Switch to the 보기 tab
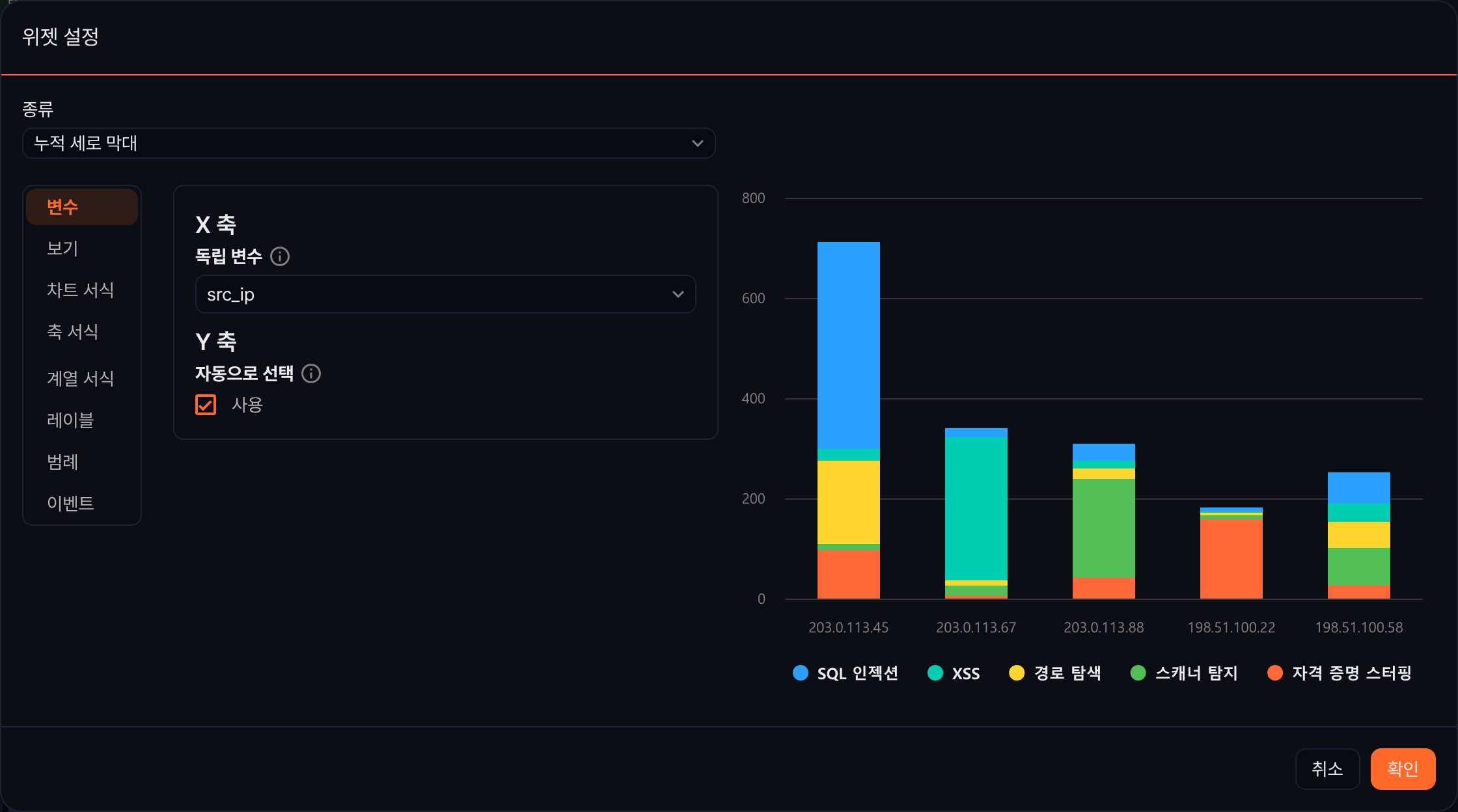The image size is (1458, 812). (x=82, y=249)
